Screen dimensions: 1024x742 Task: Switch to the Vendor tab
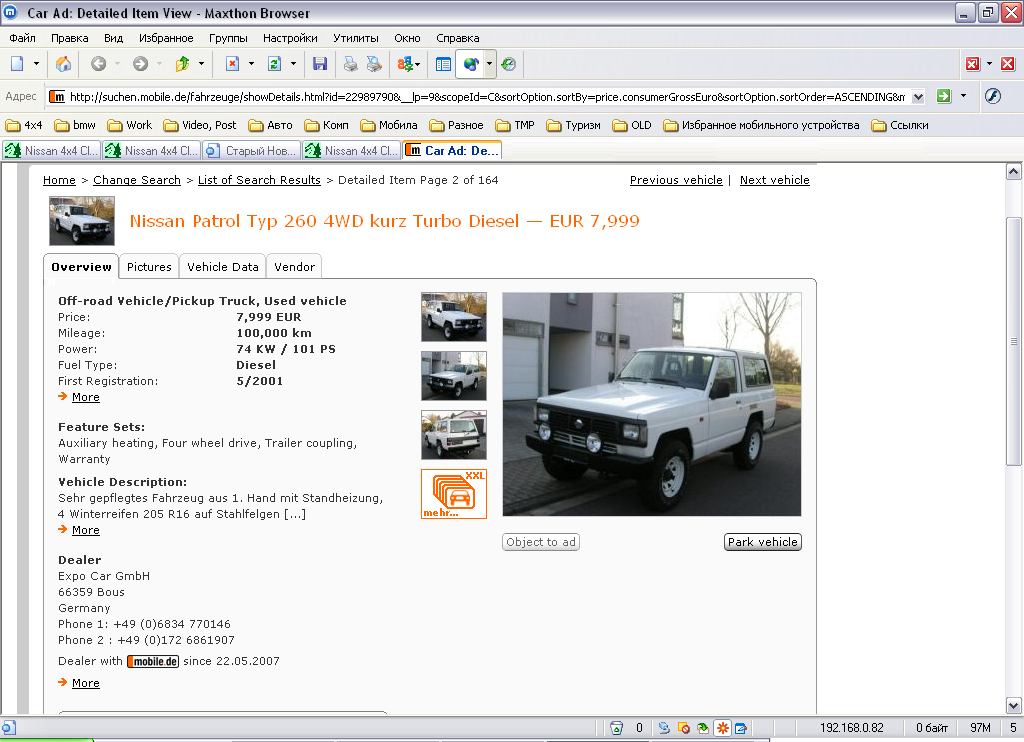(x=295, y=266)
